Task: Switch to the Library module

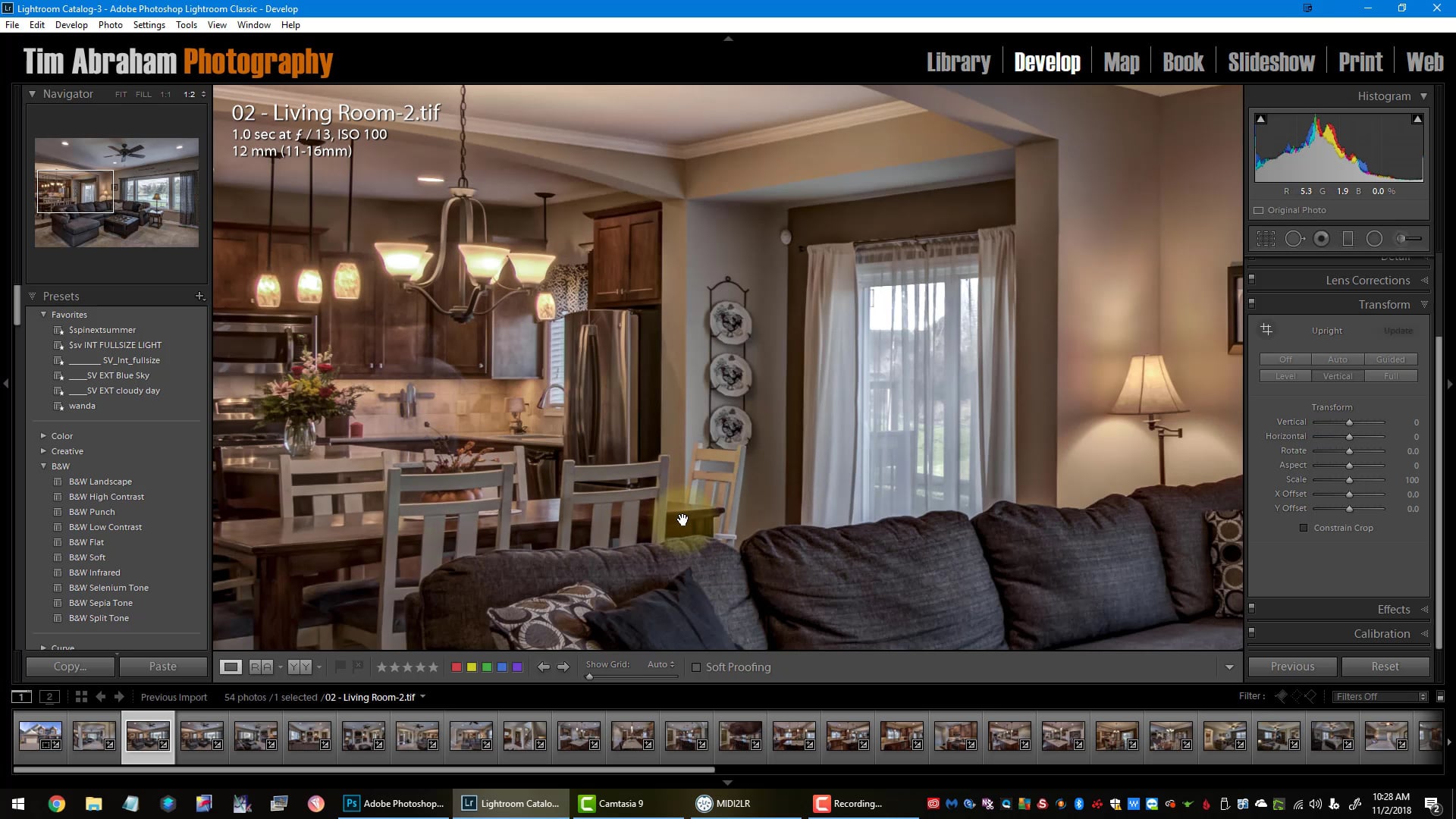Action: click(958, 62)
